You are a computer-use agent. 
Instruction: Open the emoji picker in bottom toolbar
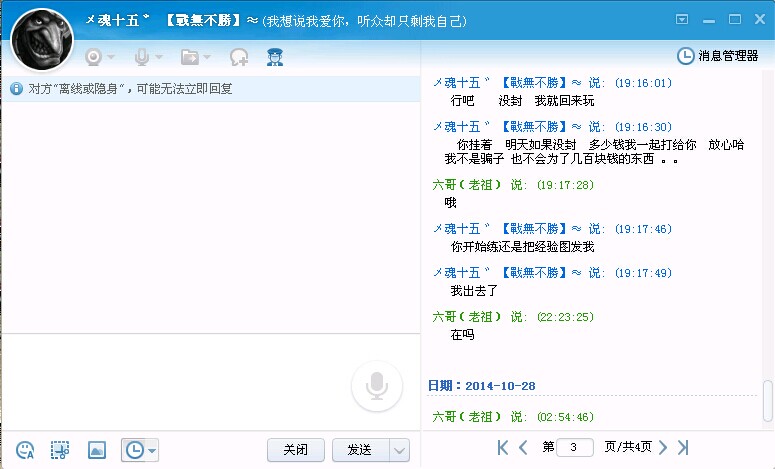(26, 450)
